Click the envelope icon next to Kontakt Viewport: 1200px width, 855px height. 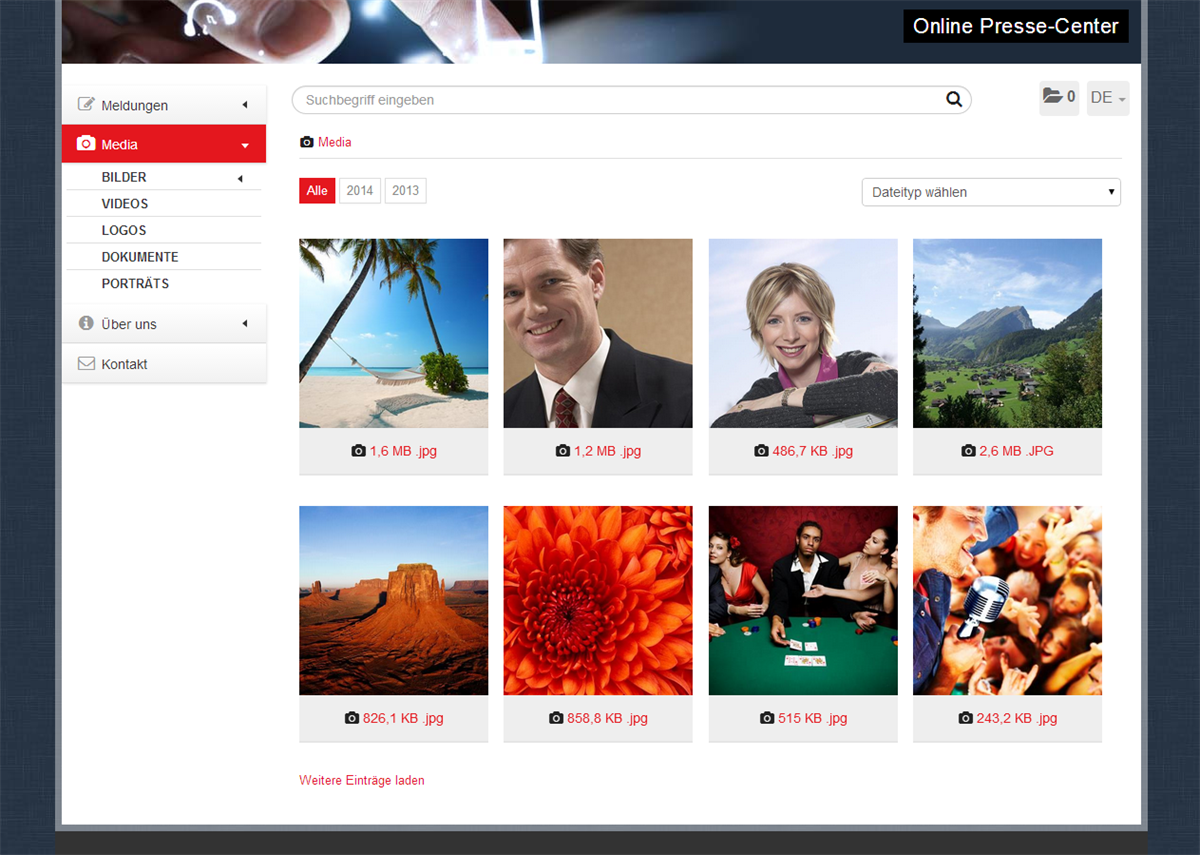(x=86, y=364)
